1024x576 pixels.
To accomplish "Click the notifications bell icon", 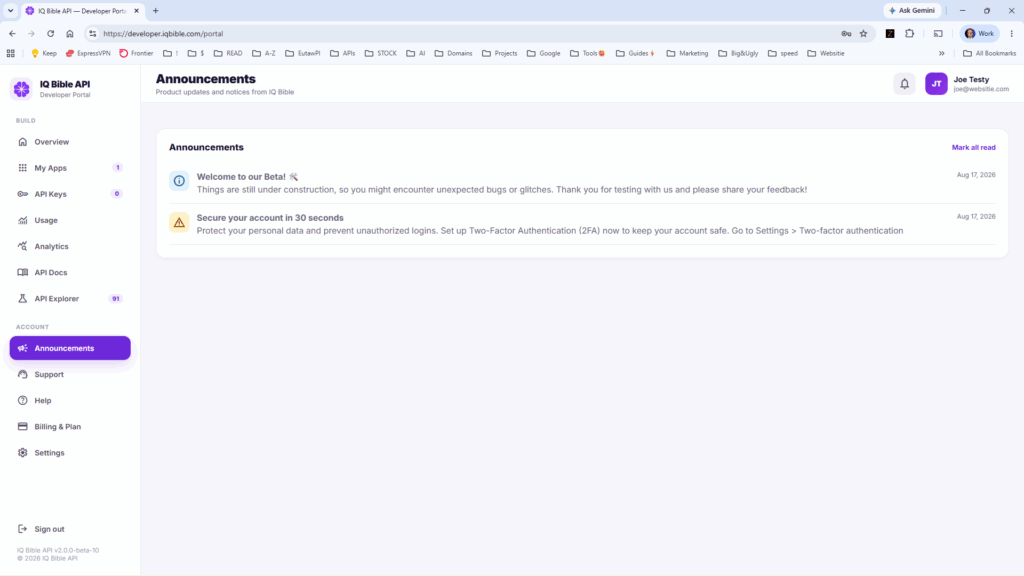I will pyautogui.click(x=904, y=84).
